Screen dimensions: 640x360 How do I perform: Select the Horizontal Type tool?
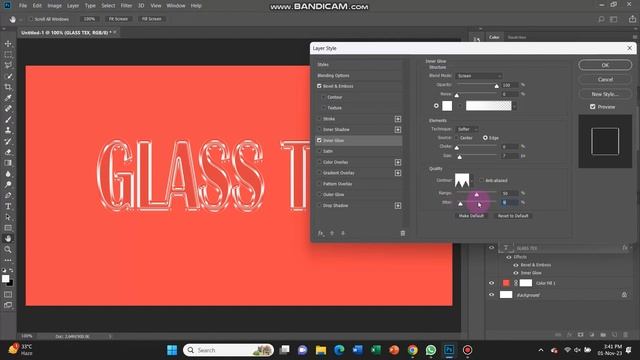[x=8, y=206]
